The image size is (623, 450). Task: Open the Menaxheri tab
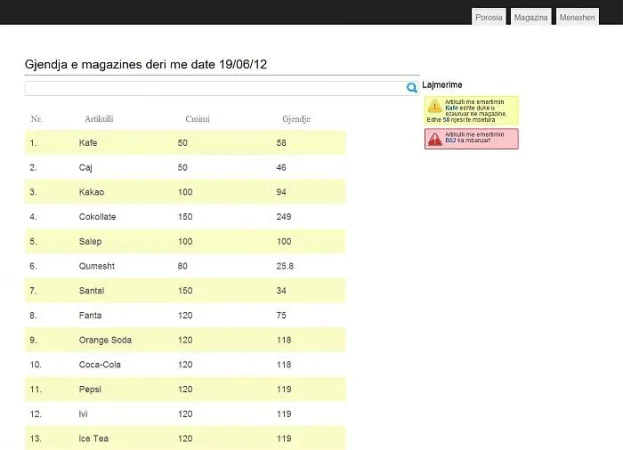(577, 18)
